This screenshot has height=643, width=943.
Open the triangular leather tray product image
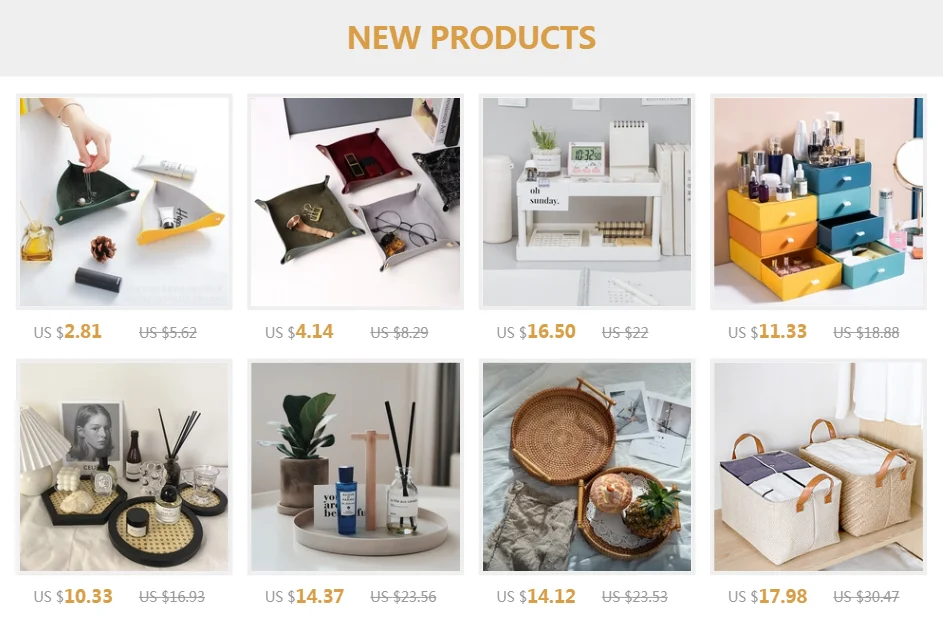pyautogui.click(x=124, y=202)
